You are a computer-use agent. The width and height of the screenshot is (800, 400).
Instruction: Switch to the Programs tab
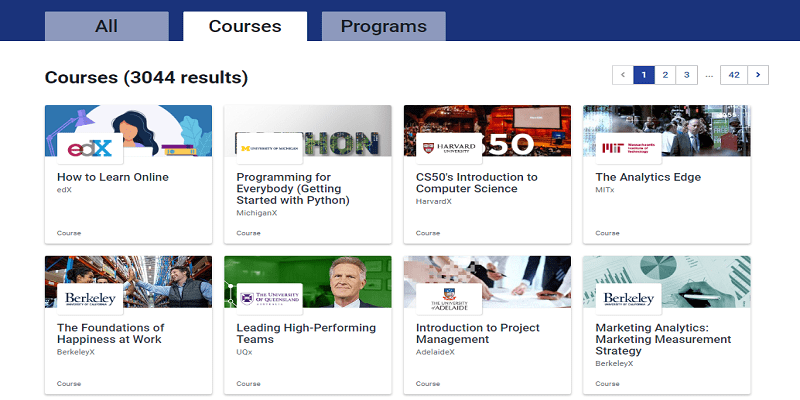pos(384,26)
